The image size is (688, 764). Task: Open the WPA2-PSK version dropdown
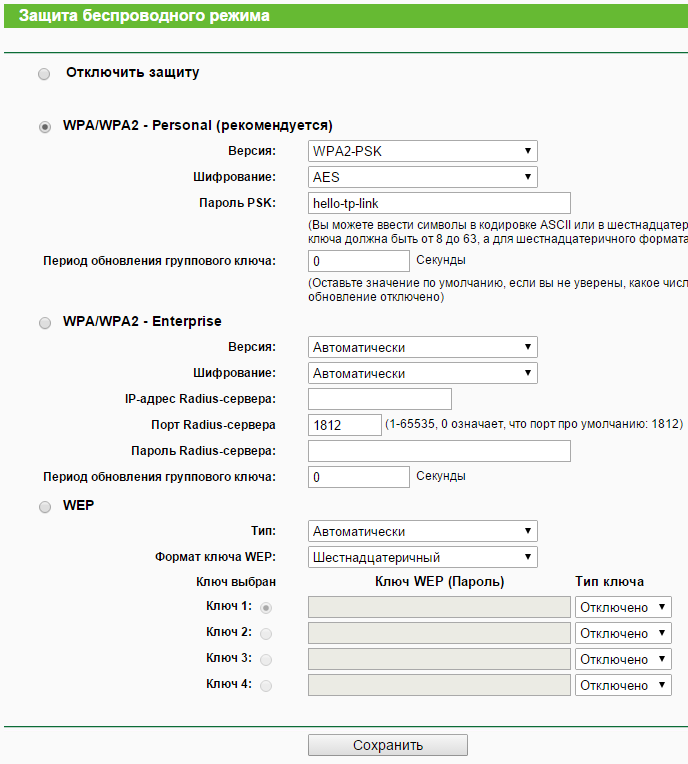click(422, 151)
